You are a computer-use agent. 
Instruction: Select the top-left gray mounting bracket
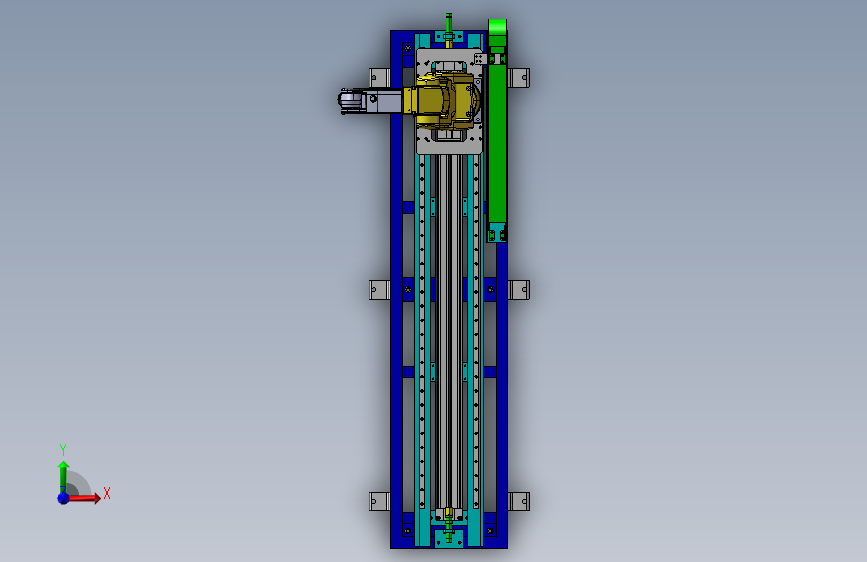point(379,78)
